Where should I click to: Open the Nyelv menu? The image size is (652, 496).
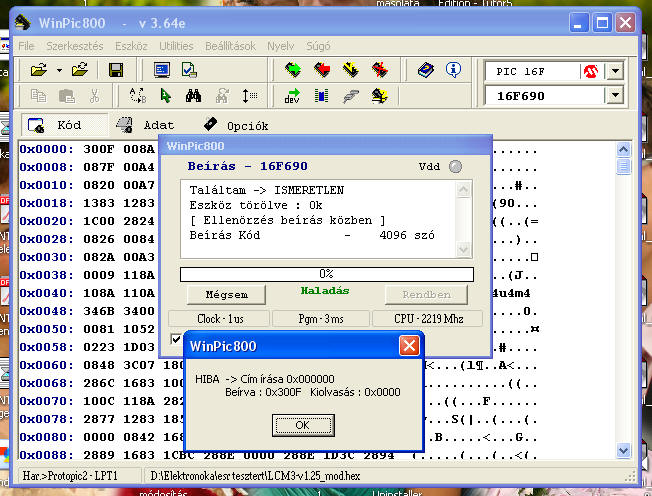pos(281,46)
